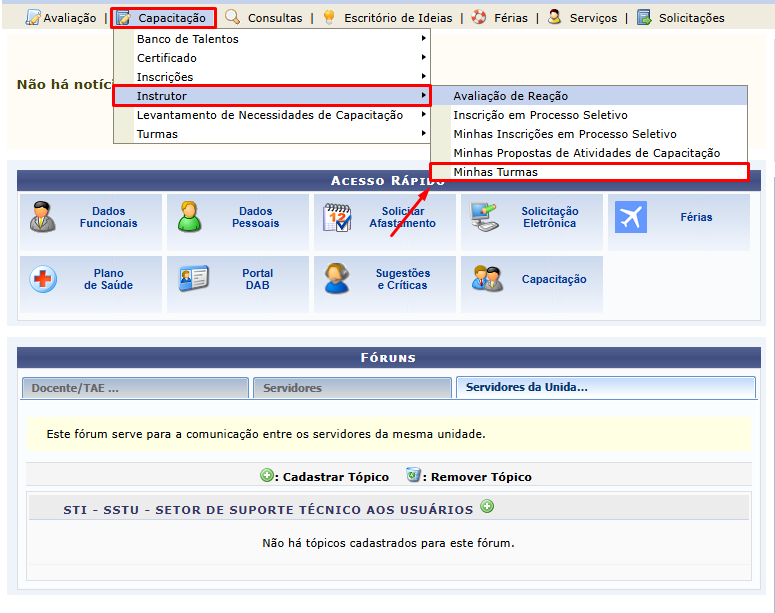The image size is (775, 613).
Task: Open the Dados Pessoais link
Action: 256,217
